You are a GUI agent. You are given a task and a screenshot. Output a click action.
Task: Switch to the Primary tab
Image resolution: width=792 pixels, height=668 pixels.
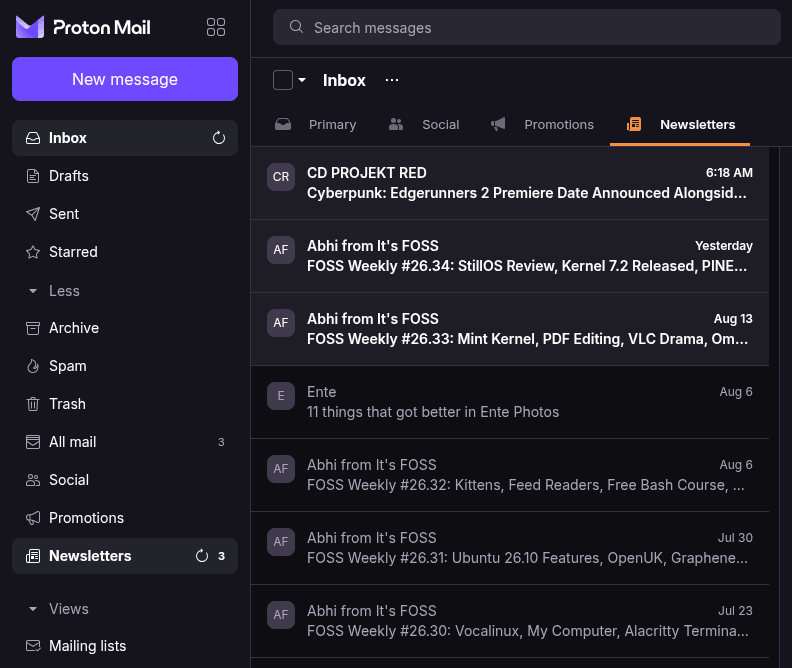[316, 125]
